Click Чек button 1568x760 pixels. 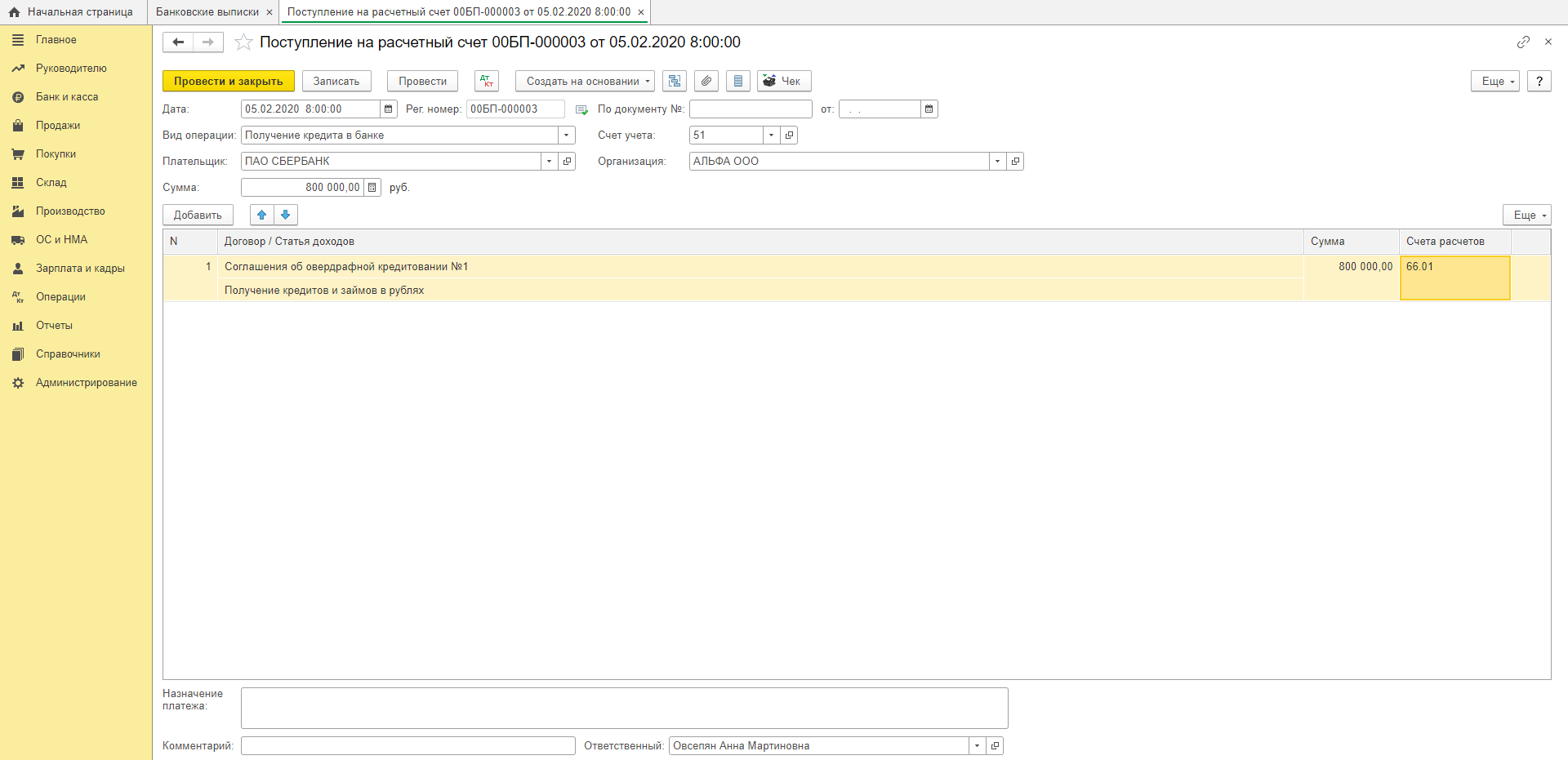pos(784,81)
